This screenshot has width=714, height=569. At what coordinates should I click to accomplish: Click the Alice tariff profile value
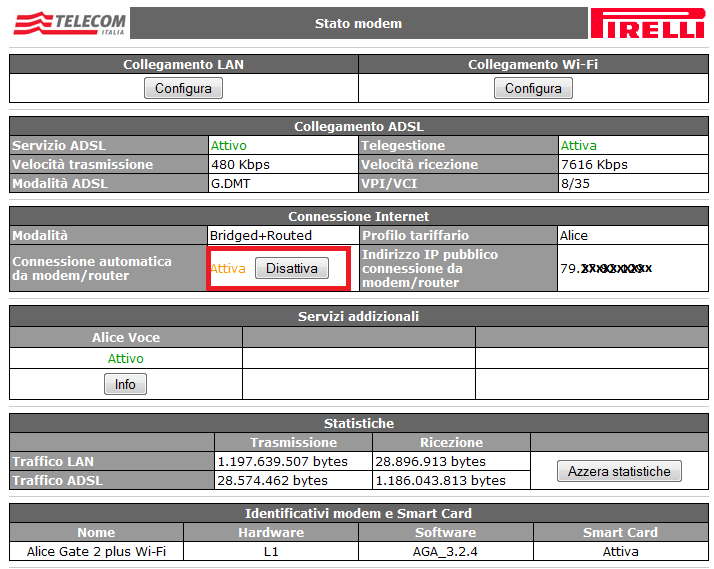pos(574,235)
